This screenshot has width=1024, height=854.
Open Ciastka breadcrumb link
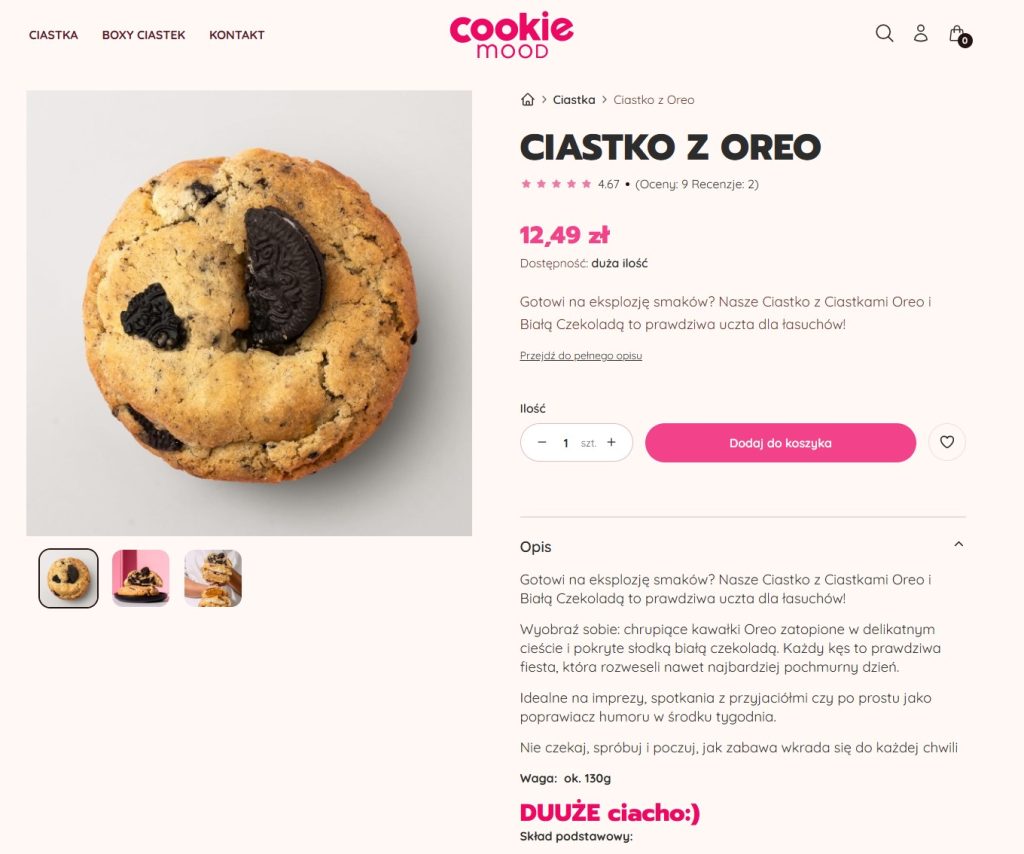[x=573, y=100]
